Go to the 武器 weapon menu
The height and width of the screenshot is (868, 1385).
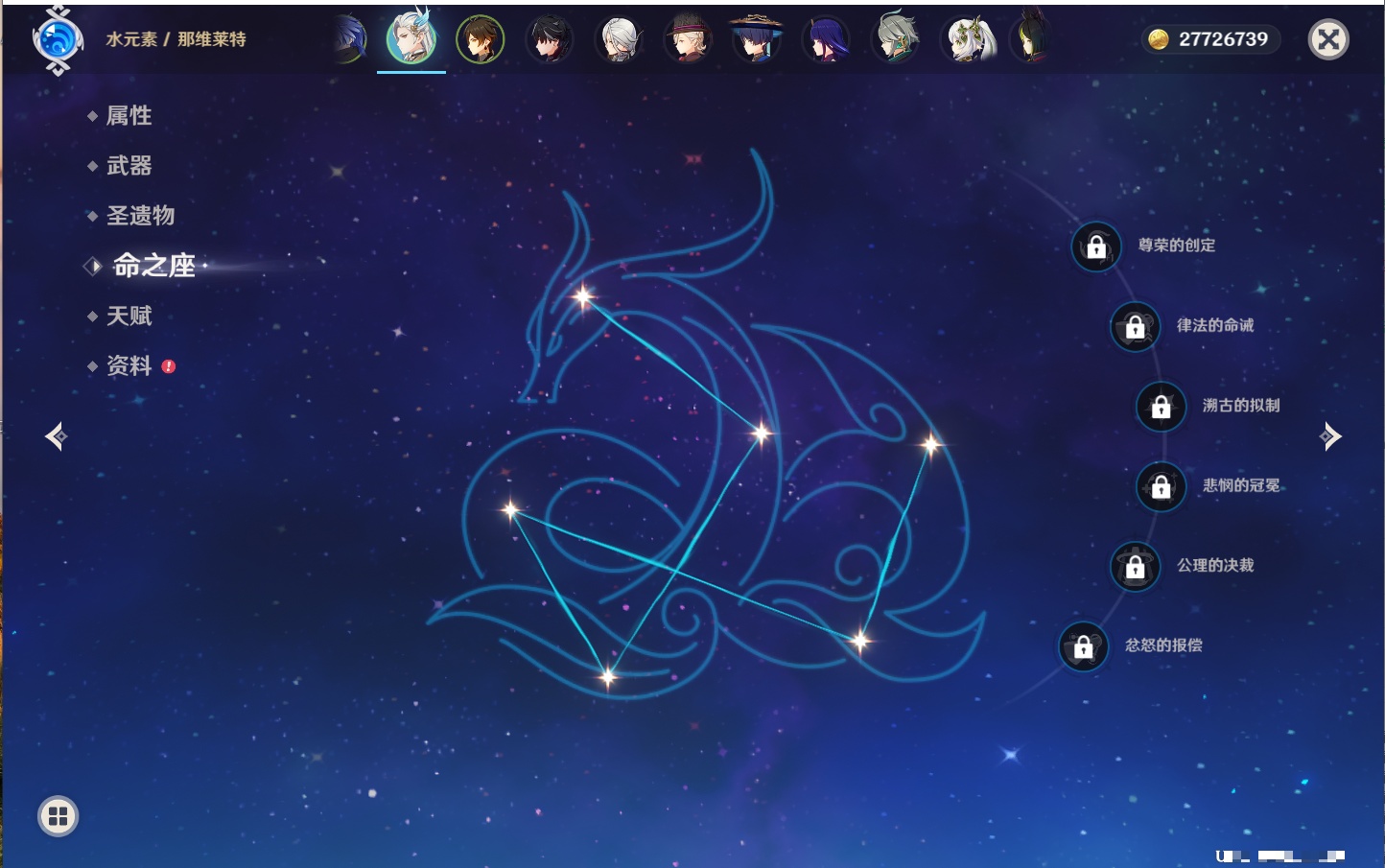coord(129,166)
